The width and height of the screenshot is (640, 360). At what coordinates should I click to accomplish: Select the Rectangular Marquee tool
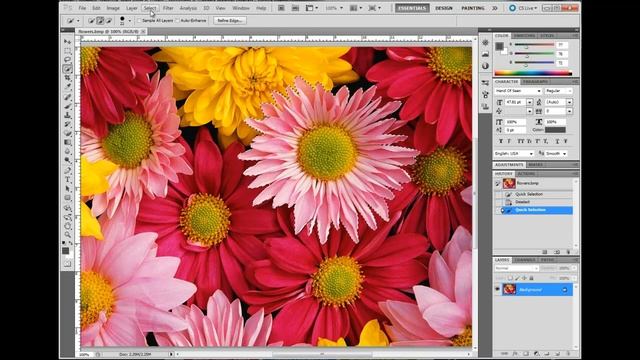pyautogui.click(x=67, y=51)
